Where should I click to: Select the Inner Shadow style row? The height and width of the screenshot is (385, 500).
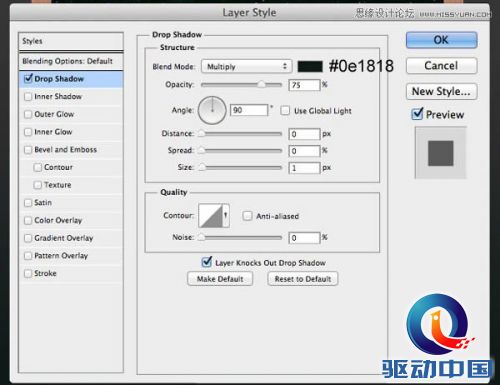click(x=71, y=97)
